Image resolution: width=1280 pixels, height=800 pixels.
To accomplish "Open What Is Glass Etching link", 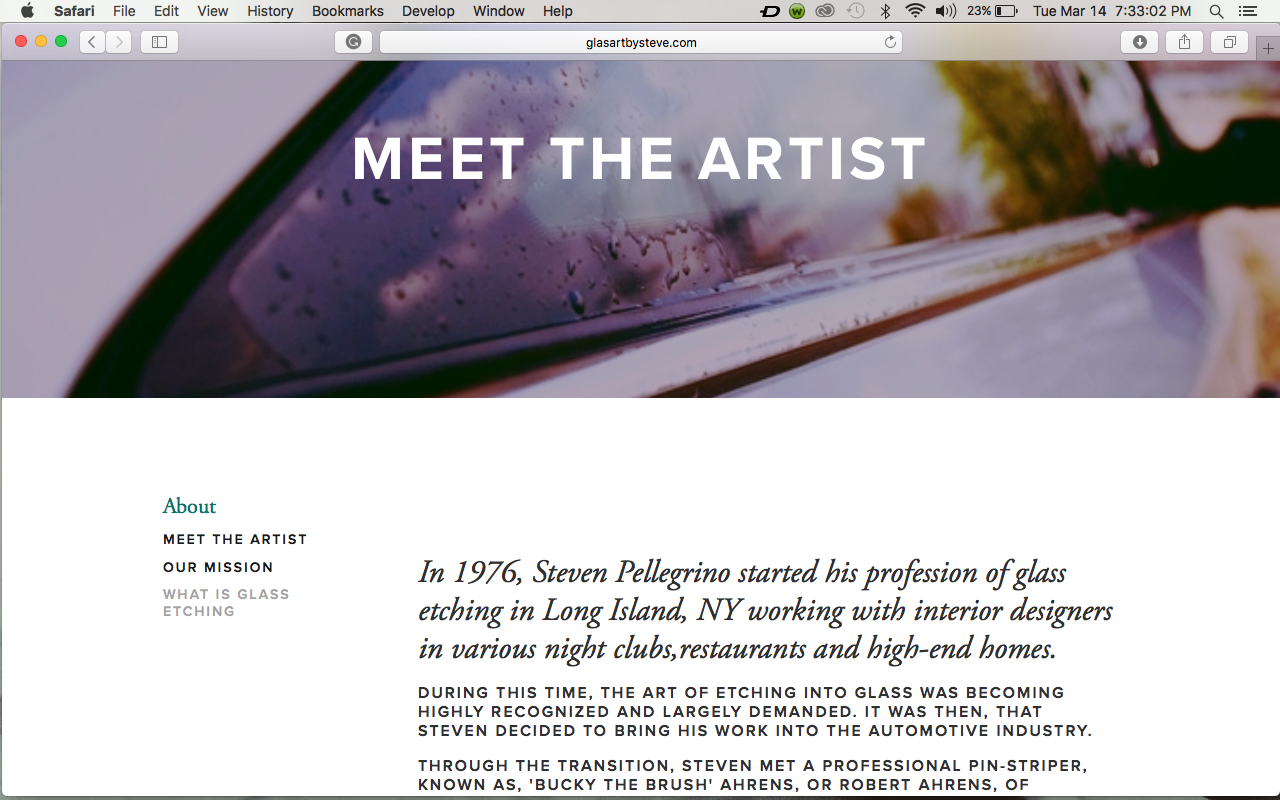I will coord(226,602).
